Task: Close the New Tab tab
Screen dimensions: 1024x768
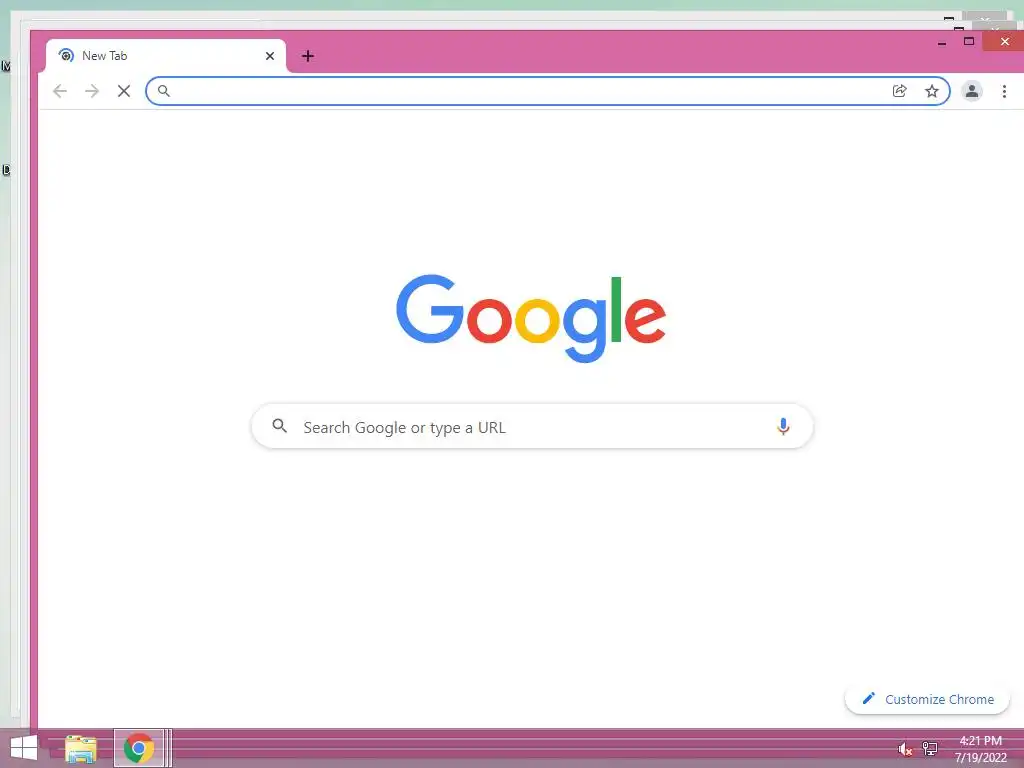Action: tap(270, 56)
